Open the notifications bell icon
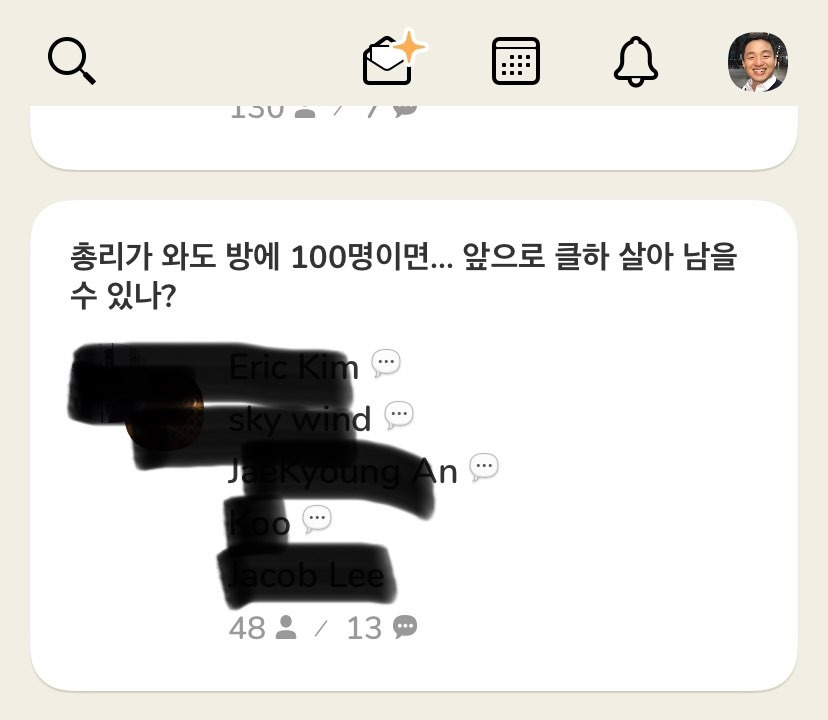The image size is (828, 720). (x=636, y=61)
